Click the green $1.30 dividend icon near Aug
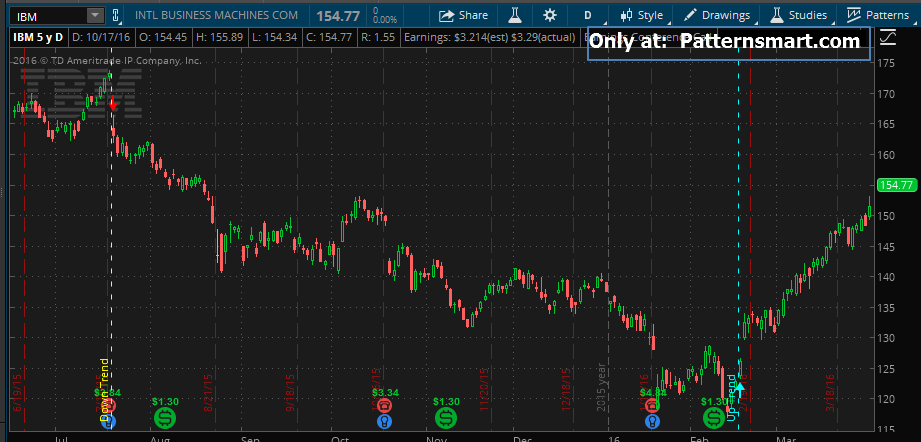The height and width of the screenshot is (442, 921). pyautogui.click(x=165, y=418)
